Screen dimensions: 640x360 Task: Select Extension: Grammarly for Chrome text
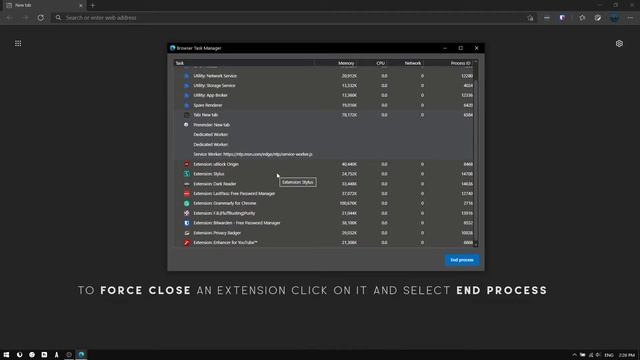pos(224,203)
